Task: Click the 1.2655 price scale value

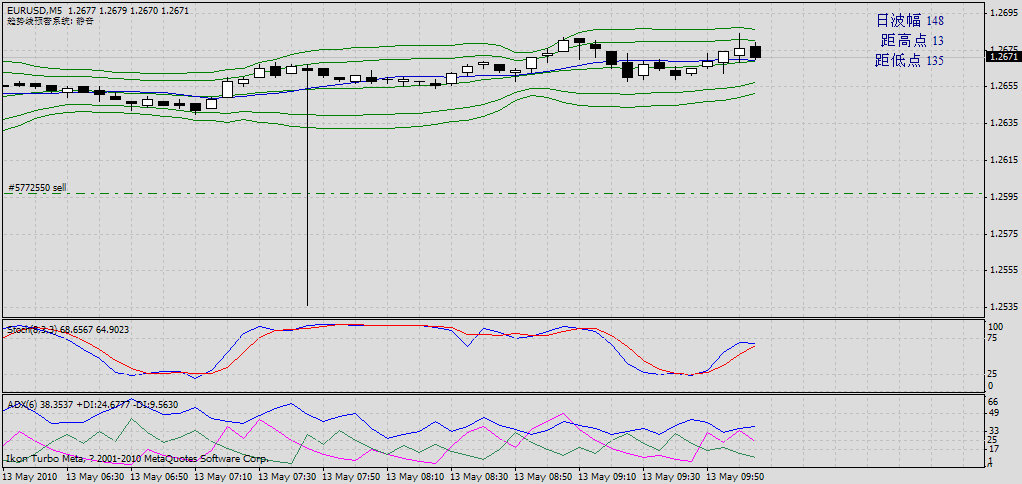Action: 1004,86
